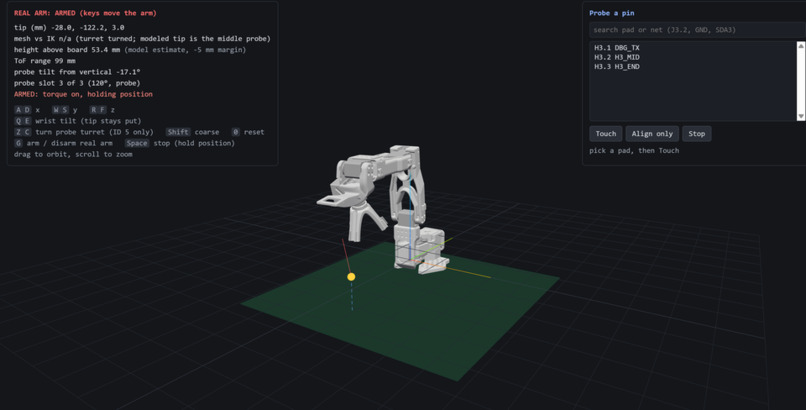
Task: Click the tip (mm) coordinates readout
Action: [x=69, y=27]
